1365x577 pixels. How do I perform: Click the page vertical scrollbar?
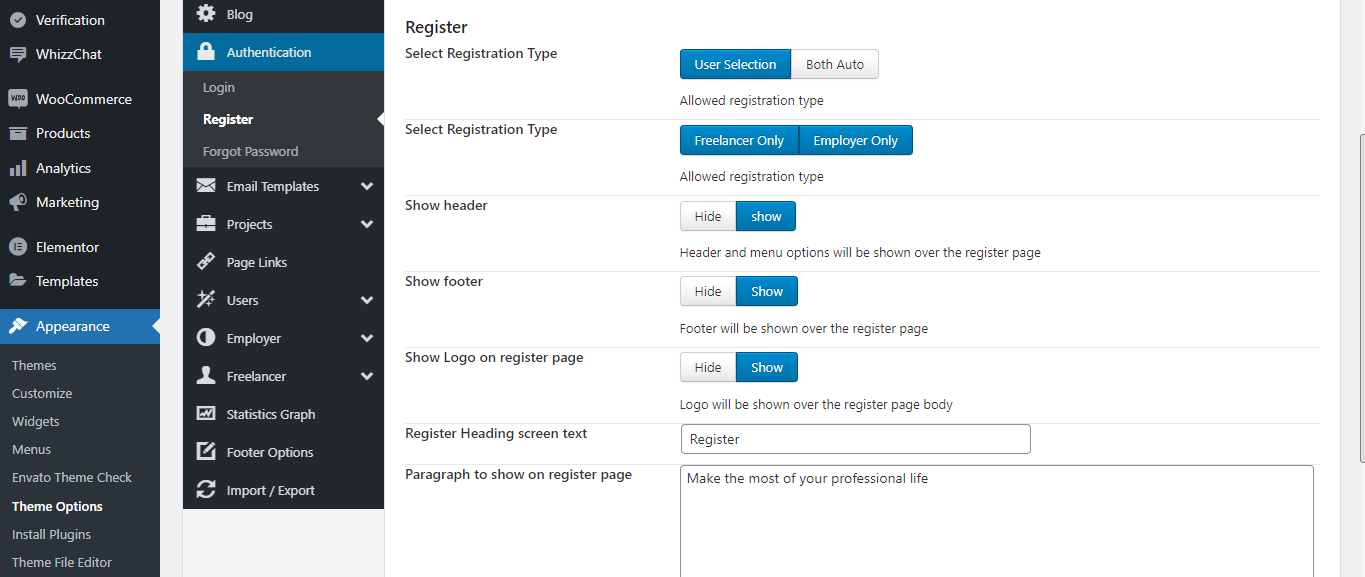(1361, 299)
